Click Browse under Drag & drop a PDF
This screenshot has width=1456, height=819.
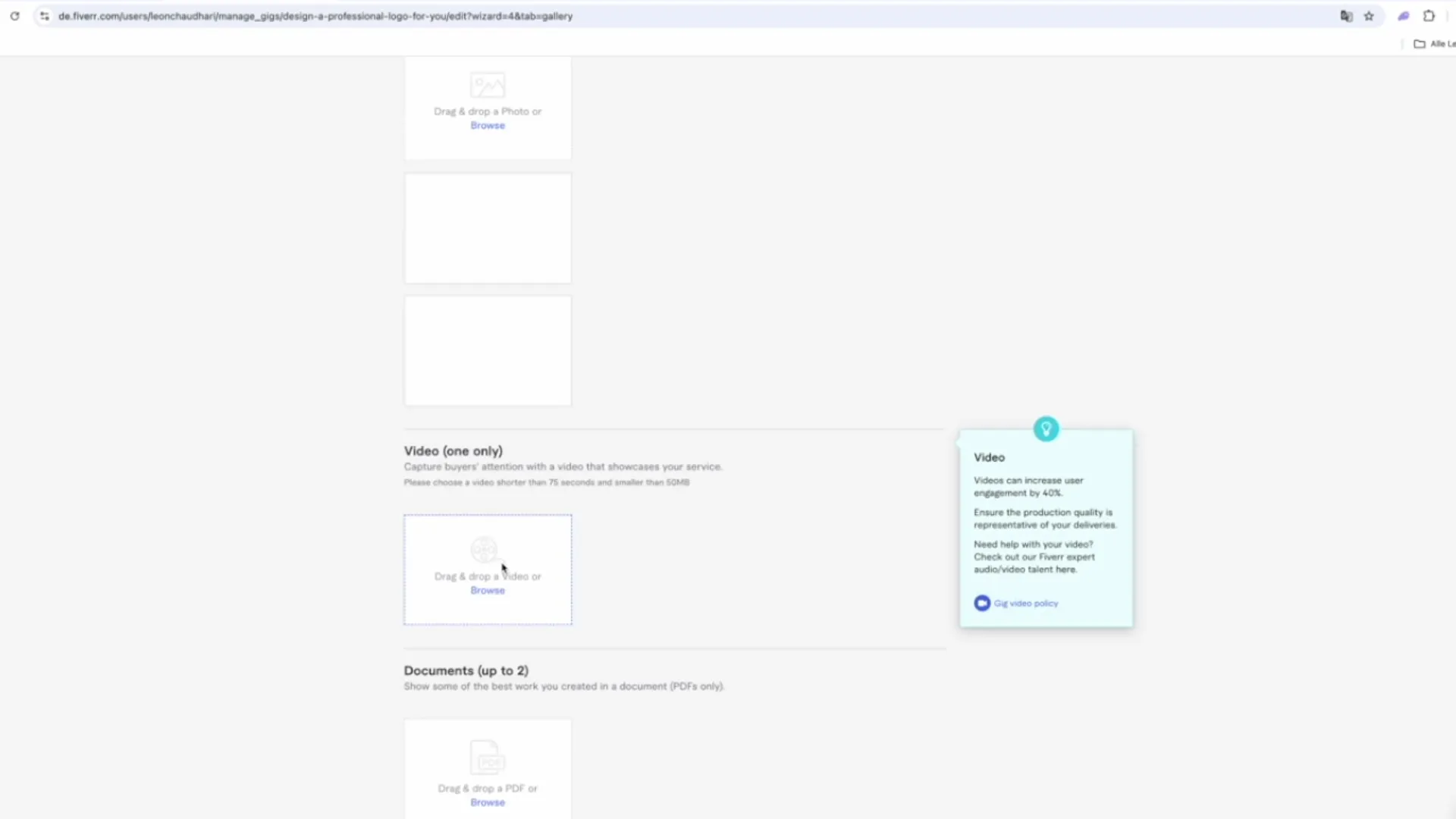coord(488,802)
